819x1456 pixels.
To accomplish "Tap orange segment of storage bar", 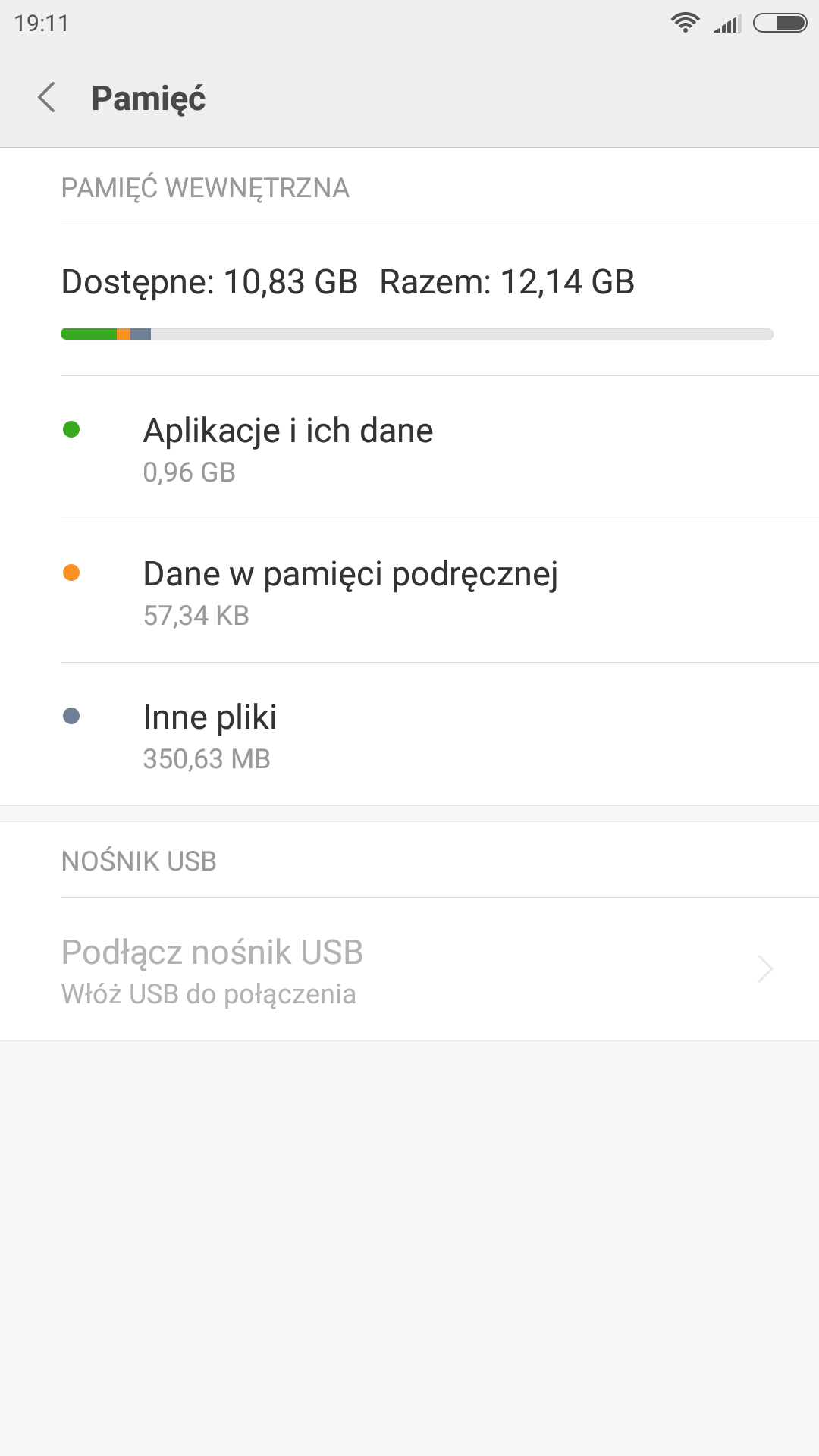I will 124,334.
